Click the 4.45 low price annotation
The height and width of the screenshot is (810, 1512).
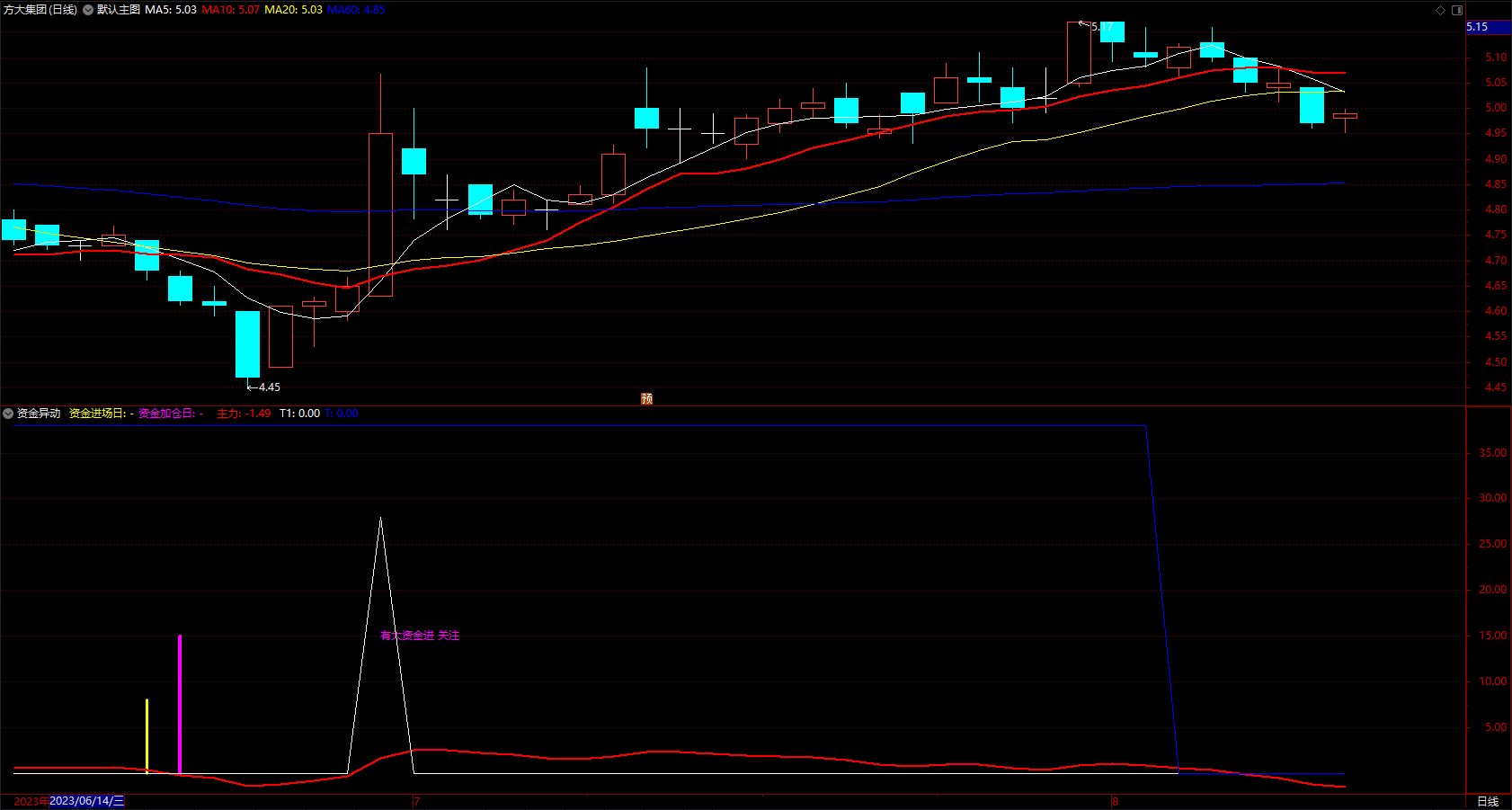[269, 387]
